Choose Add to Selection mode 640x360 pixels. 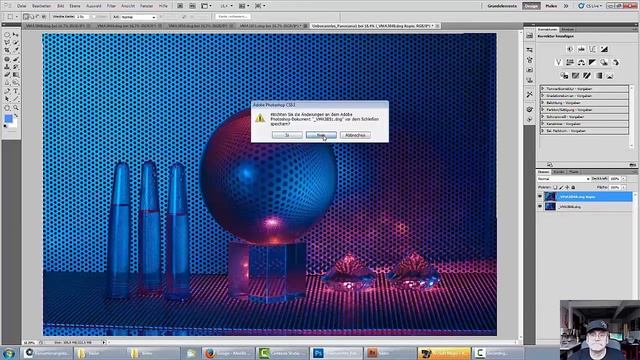click(x=32, y=17)
